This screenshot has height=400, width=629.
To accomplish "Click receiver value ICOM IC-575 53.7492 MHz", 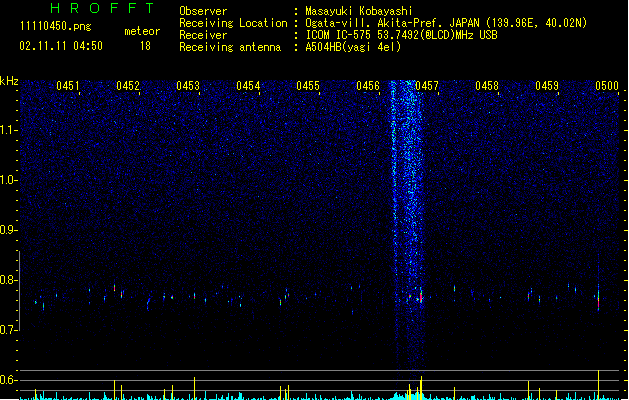I will pyautogui.click(x=401, y=35).
